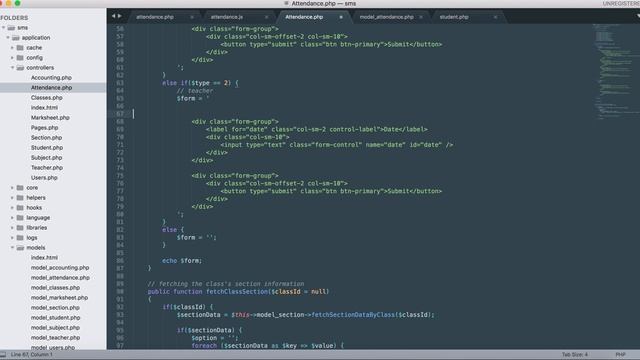Open Accounting.php in the sidebar
The image size is (640, 360).
(51, 78)
